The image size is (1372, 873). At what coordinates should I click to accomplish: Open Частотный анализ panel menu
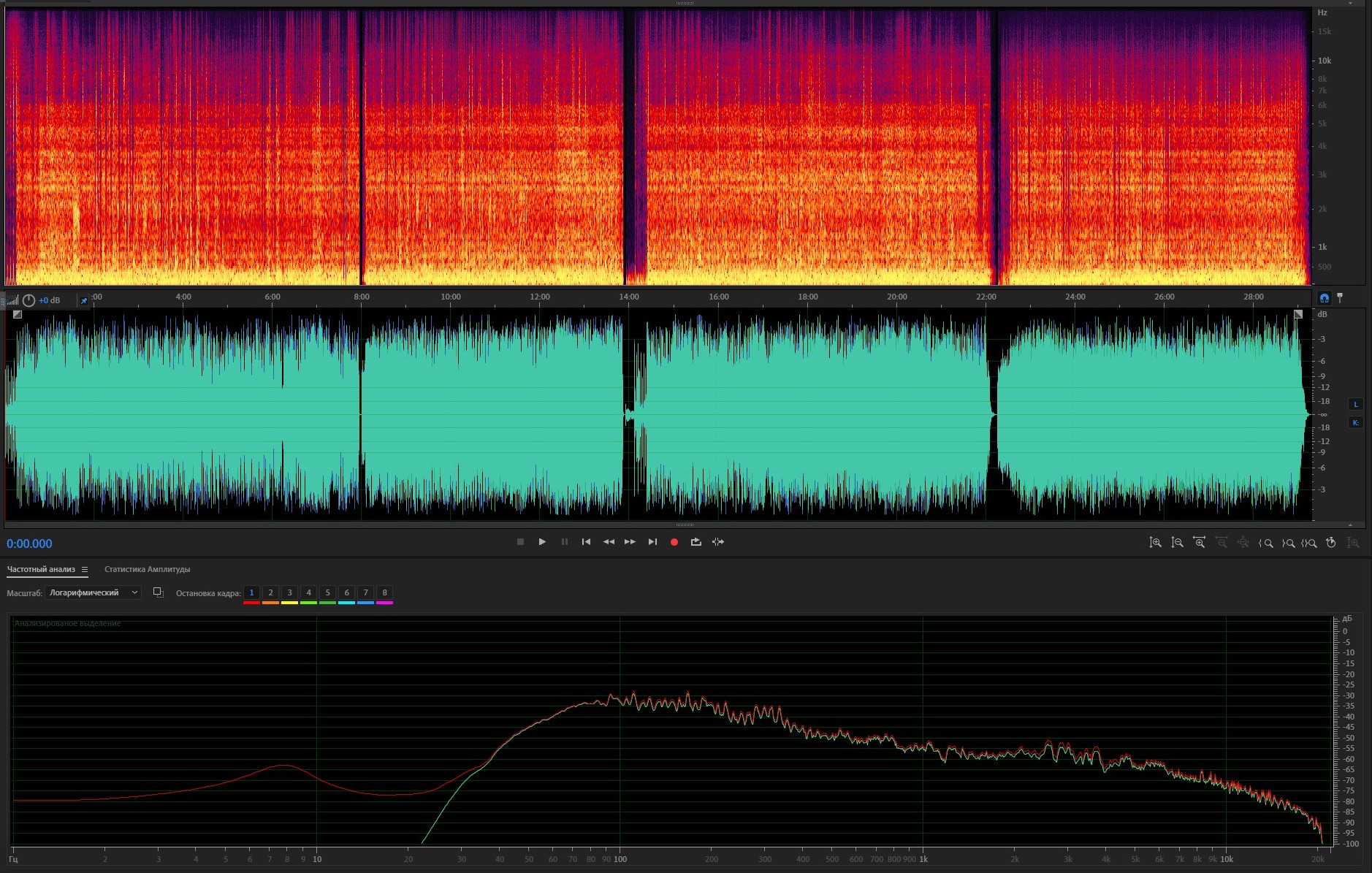click(85, 570)
